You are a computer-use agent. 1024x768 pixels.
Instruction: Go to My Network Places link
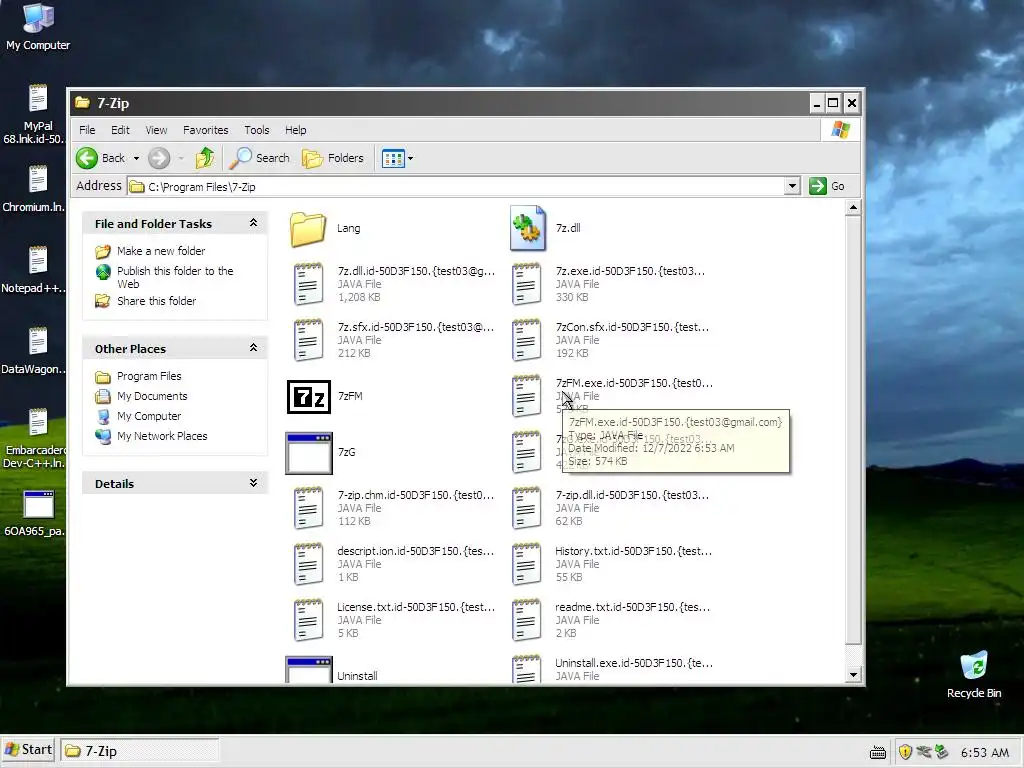162,436
